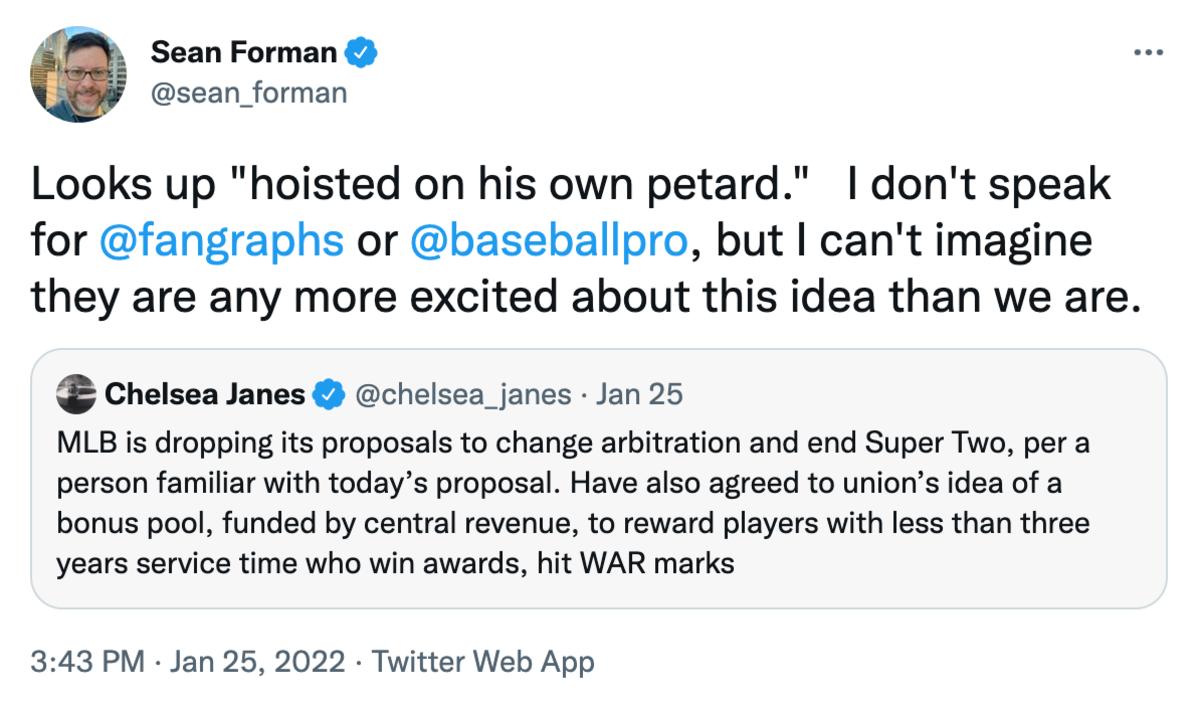Open the Sean Forman display name link
Viewport: 1200px width, 704px height.
pos(244,54)
